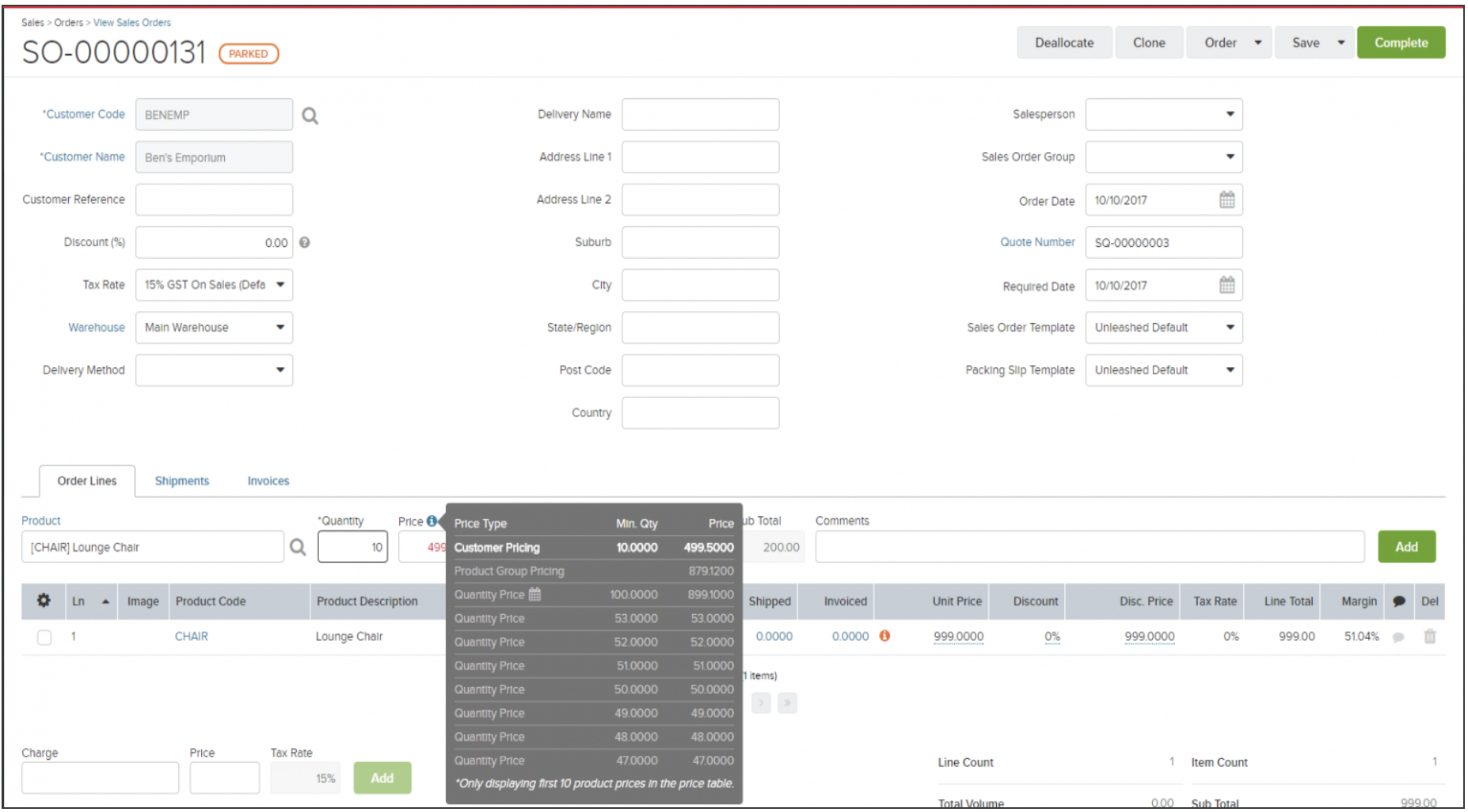
Task: Click the help icon beside Discount (%)
Action: (305, 242)
